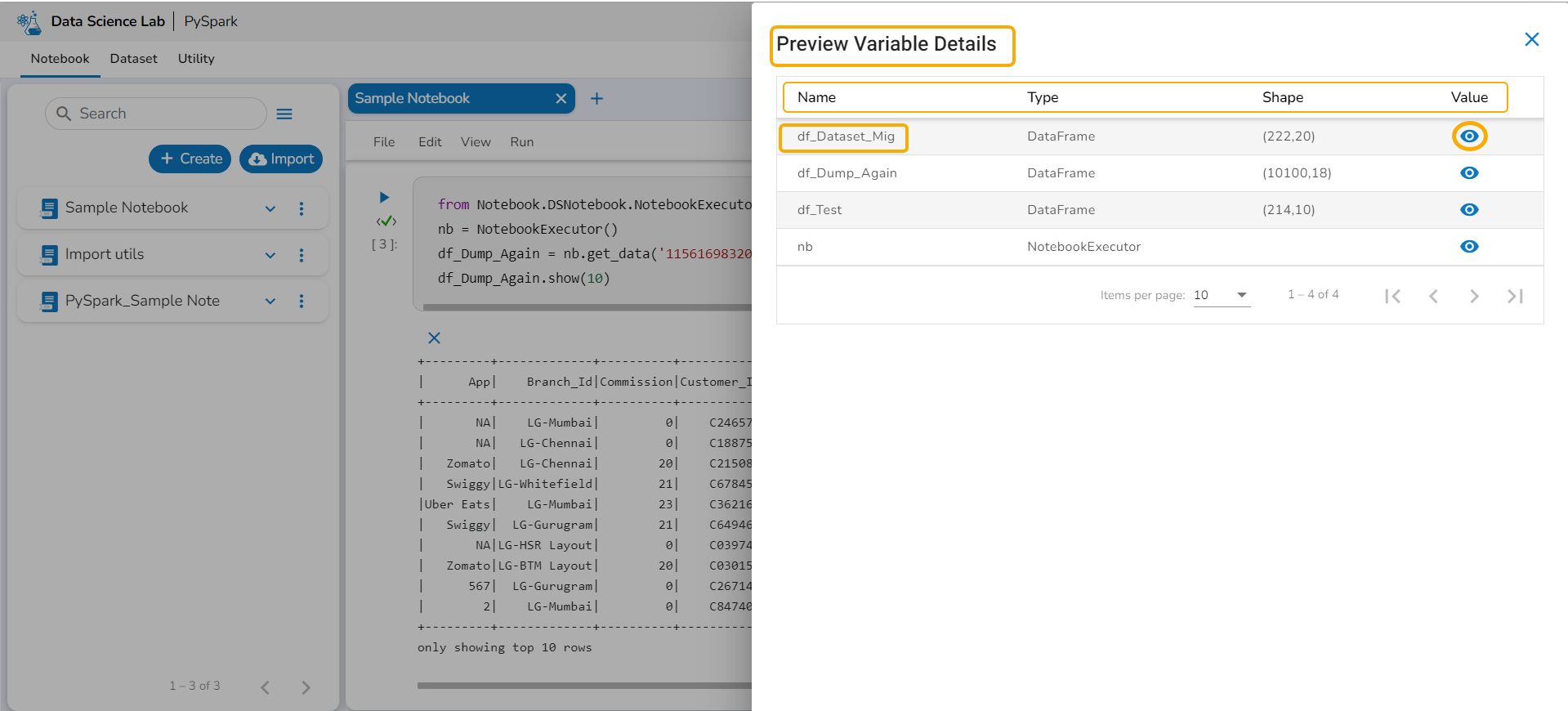Run the notebook code cell
This screenshot has height=711, width=1568.
384,197
